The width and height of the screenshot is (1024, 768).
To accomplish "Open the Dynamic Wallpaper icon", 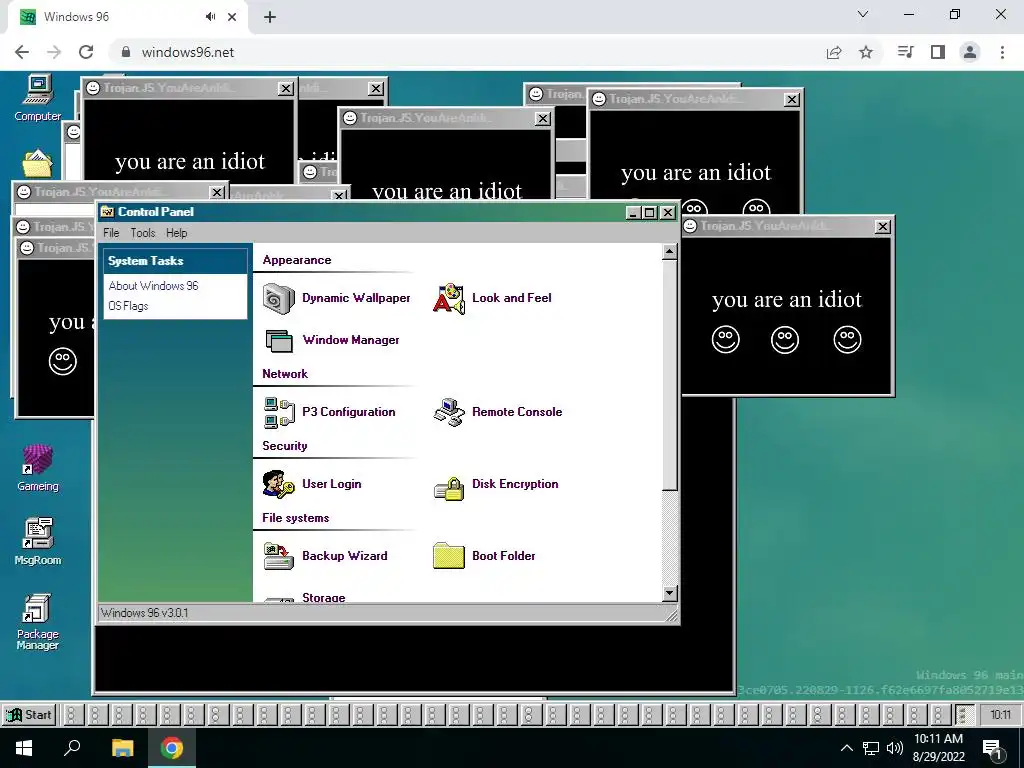I will click(279, 299).
